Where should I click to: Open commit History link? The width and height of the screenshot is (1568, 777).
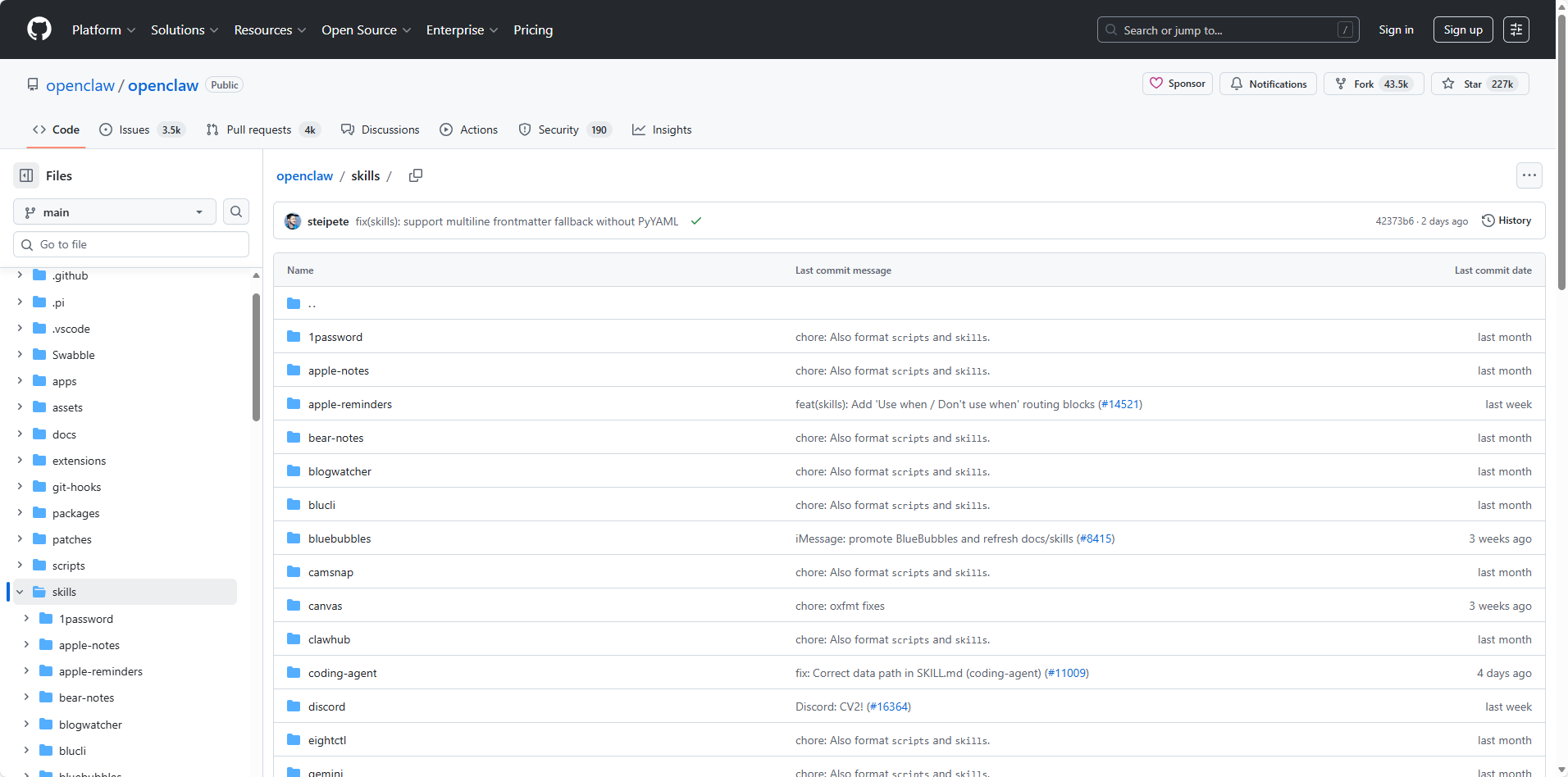click(1506, 220)
